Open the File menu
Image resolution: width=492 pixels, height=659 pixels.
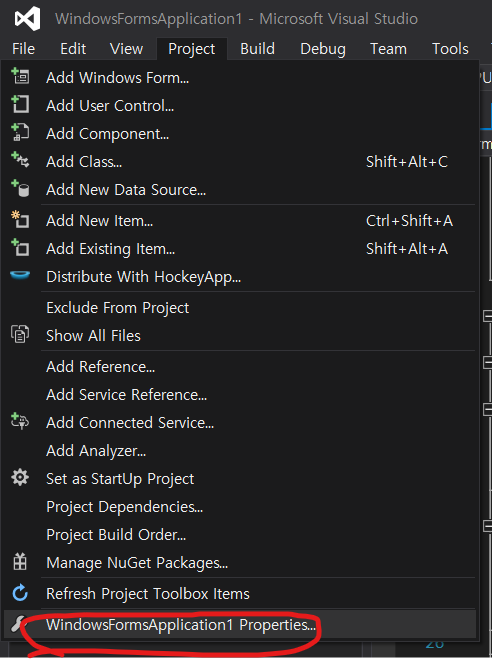(x=24, y=49)
